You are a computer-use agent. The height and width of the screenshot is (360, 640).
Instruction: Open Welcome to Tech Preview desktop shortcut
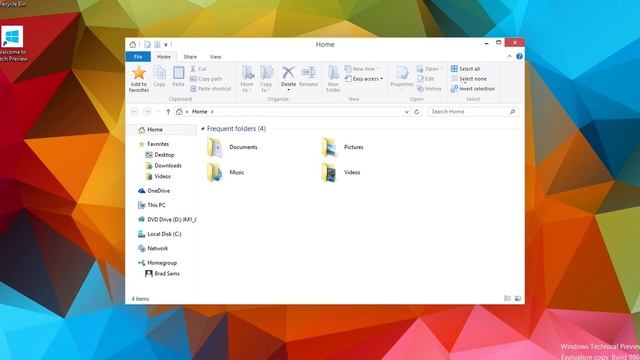[x=13, y=44]
